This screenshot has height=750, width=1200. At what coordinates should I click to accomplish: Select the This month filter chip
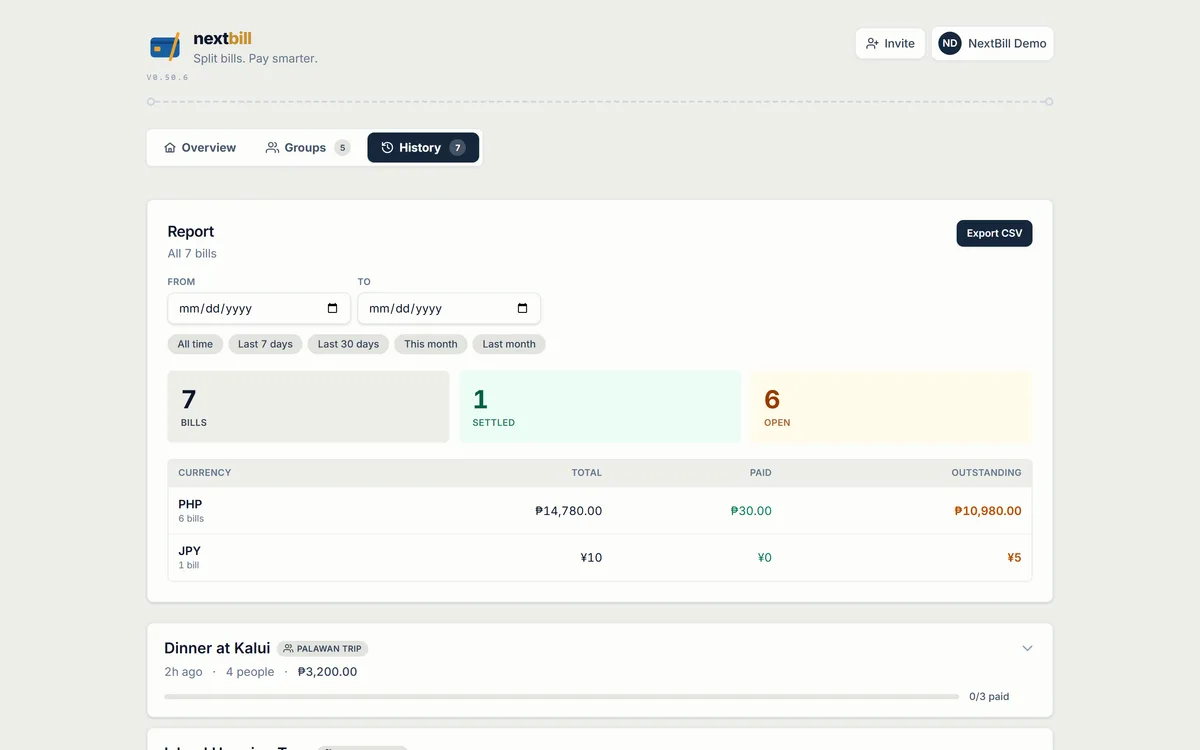(x=431, y=344)
